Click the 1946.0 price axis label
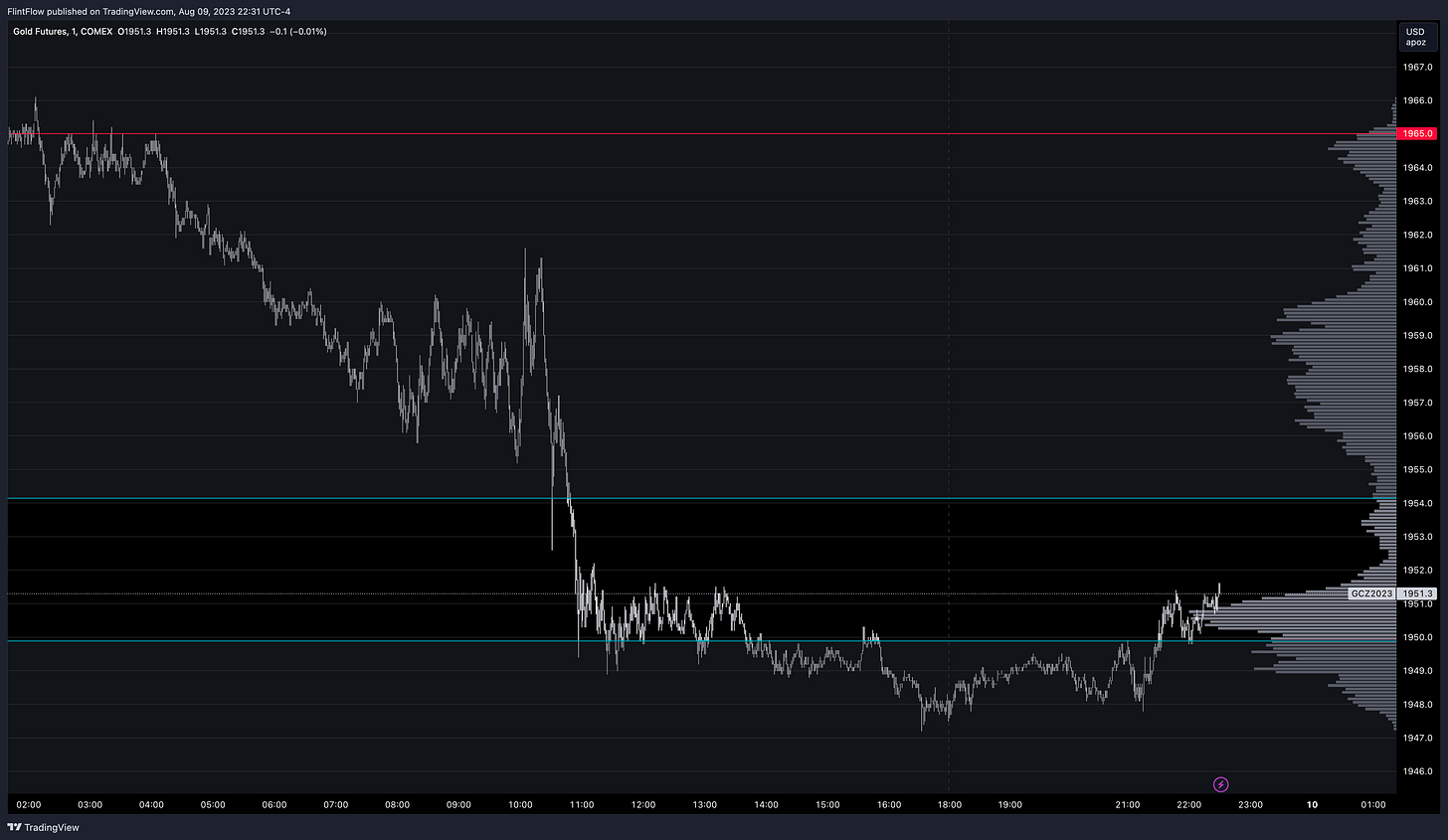This screenshot has width=1448, height=840. coord(1417,771)
